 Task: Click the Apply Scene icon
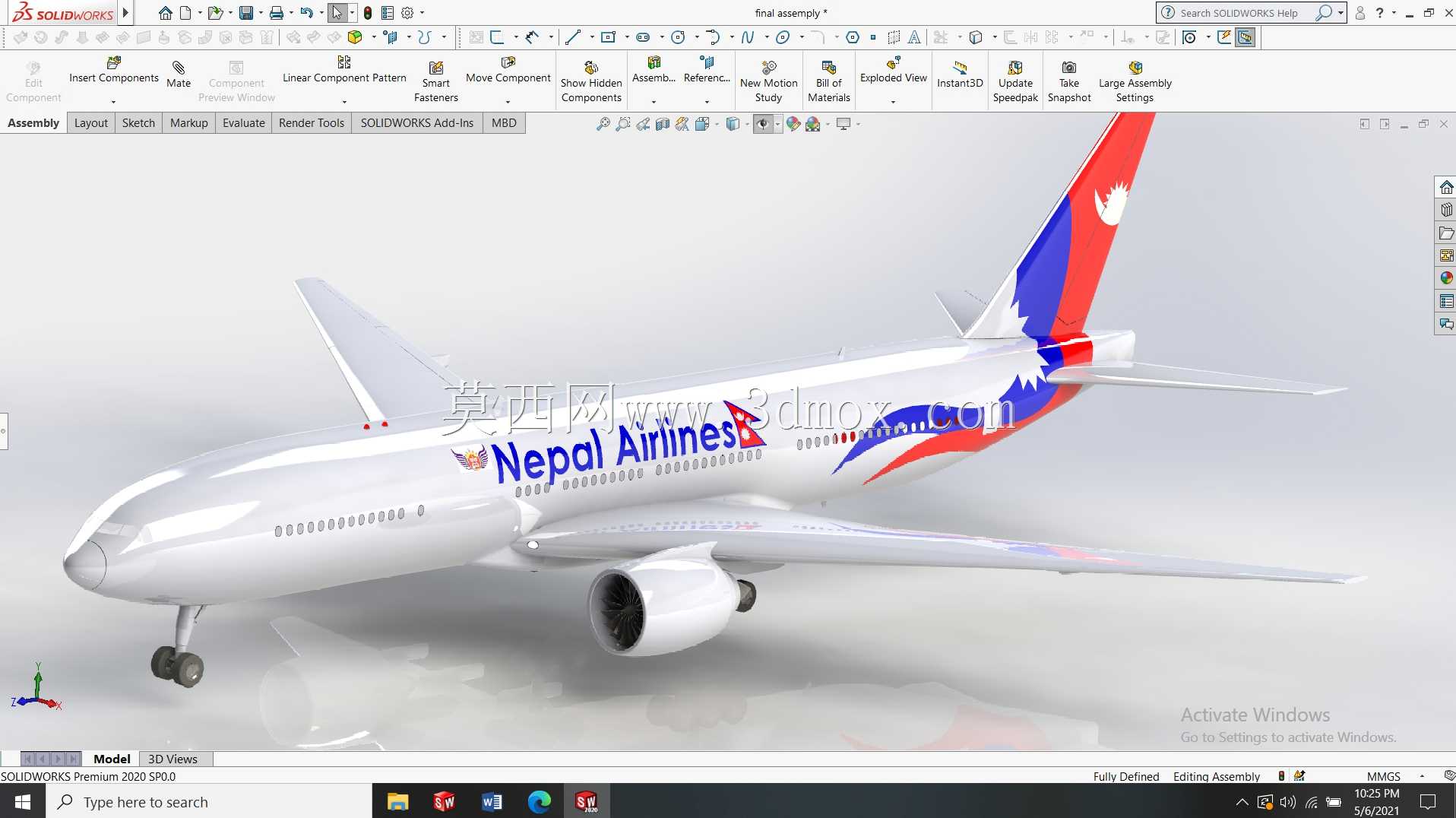pyautogui.click(x=813, y=124)
